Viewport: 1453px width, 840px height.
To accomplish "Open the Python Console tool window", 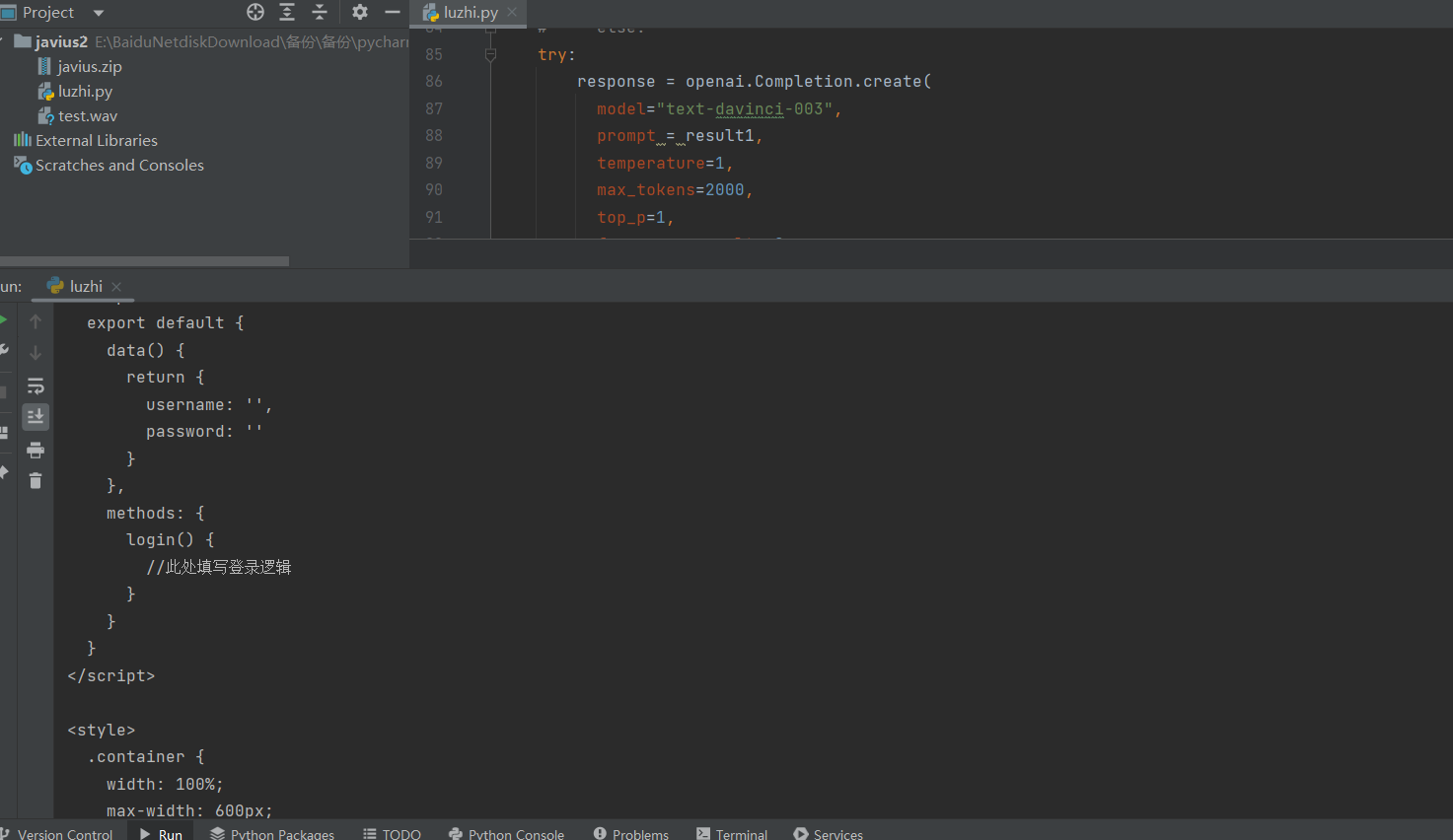I will point(506,834).
